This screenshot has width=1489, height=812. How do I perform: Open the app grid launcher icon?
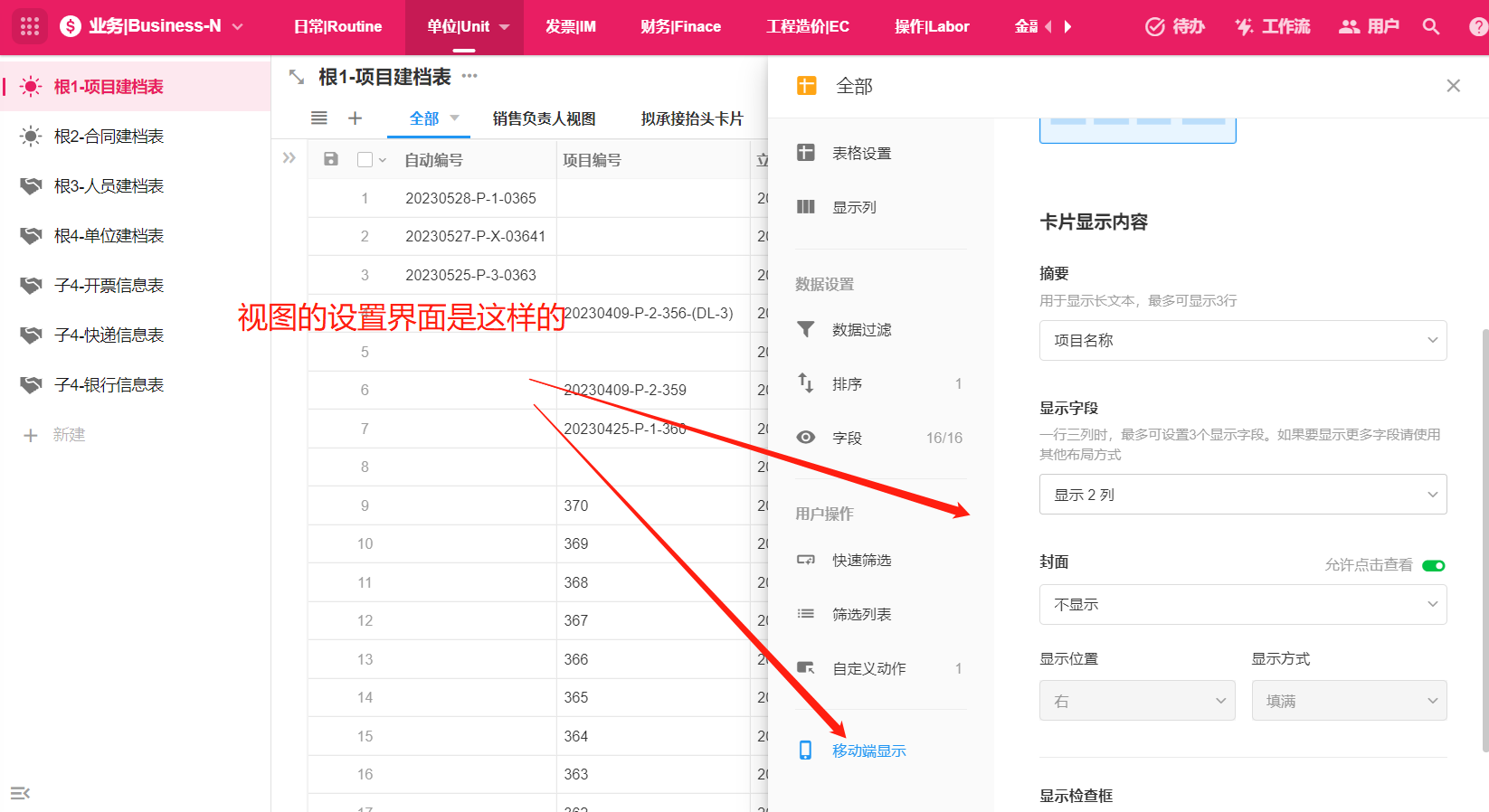[x=30, y=26]
